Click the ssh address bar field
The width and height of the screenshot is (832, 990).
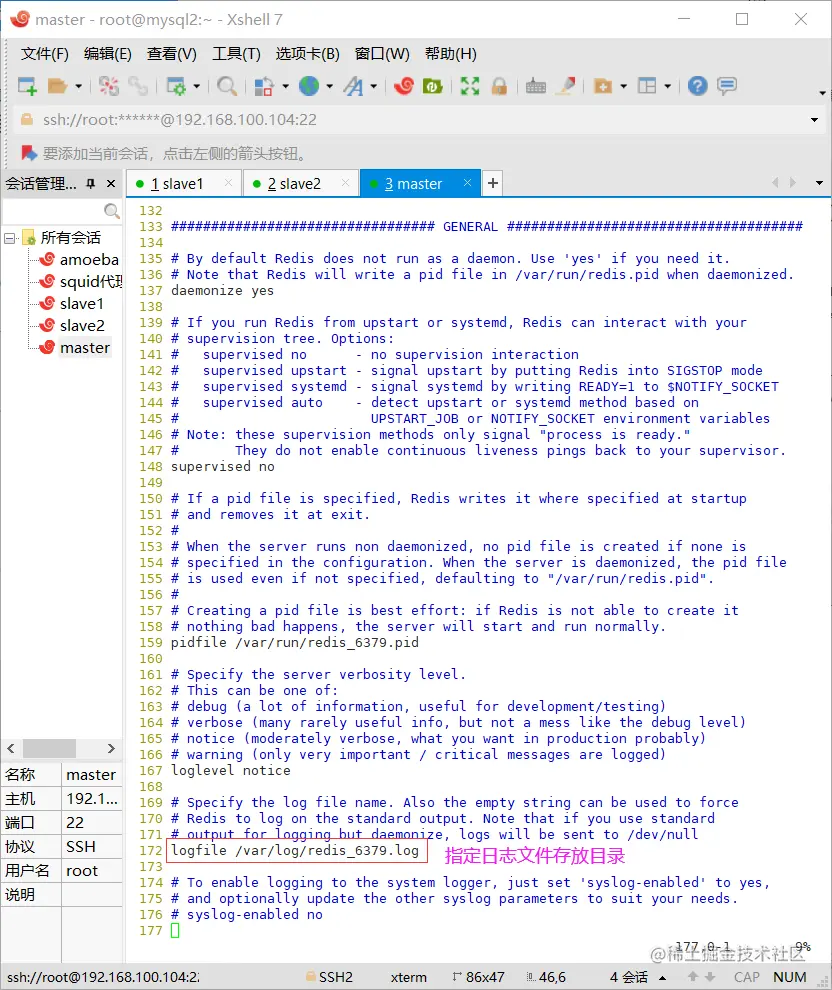[x=417, y=119]
